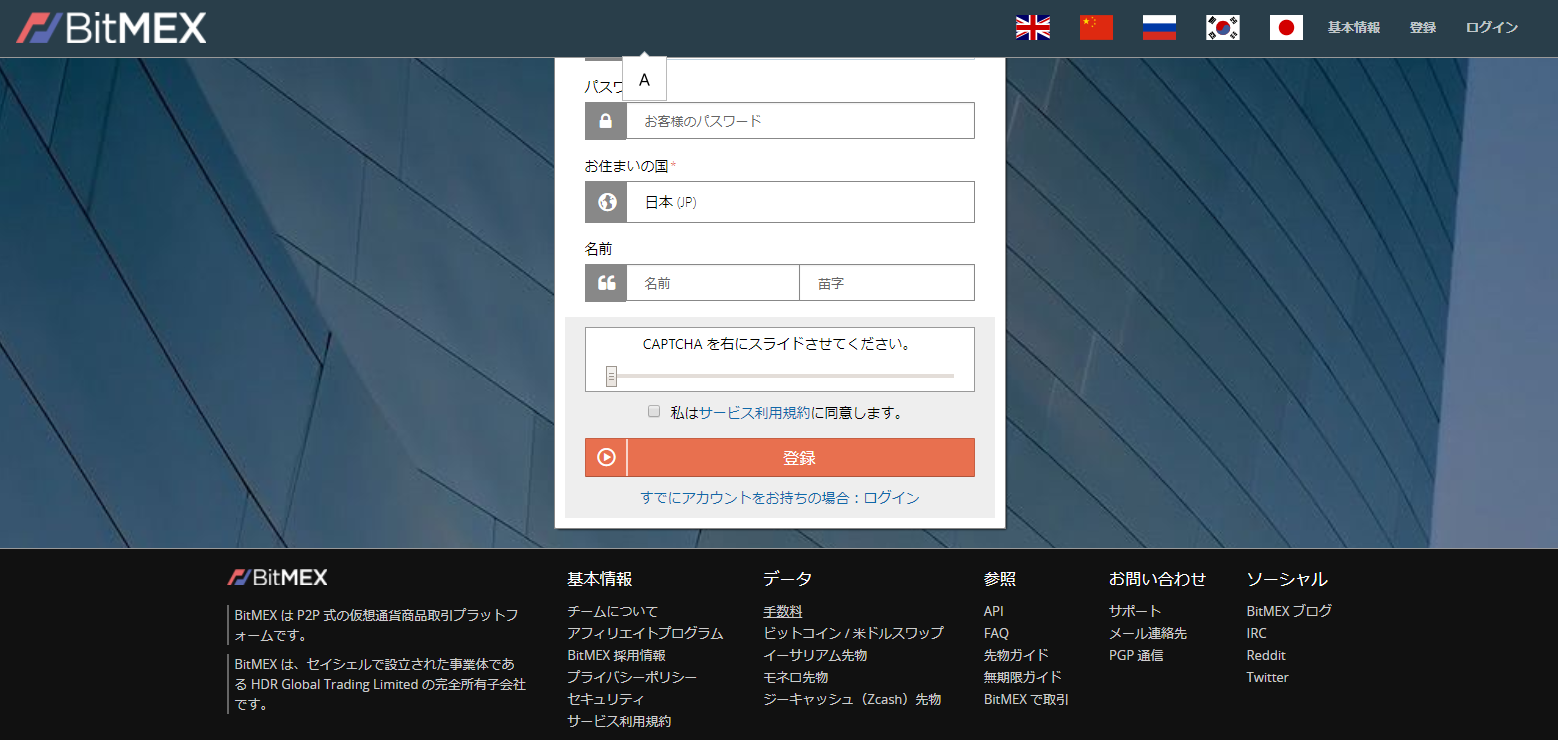Open API footer link
1558x740 pixels.
click(x=994, y=611)
